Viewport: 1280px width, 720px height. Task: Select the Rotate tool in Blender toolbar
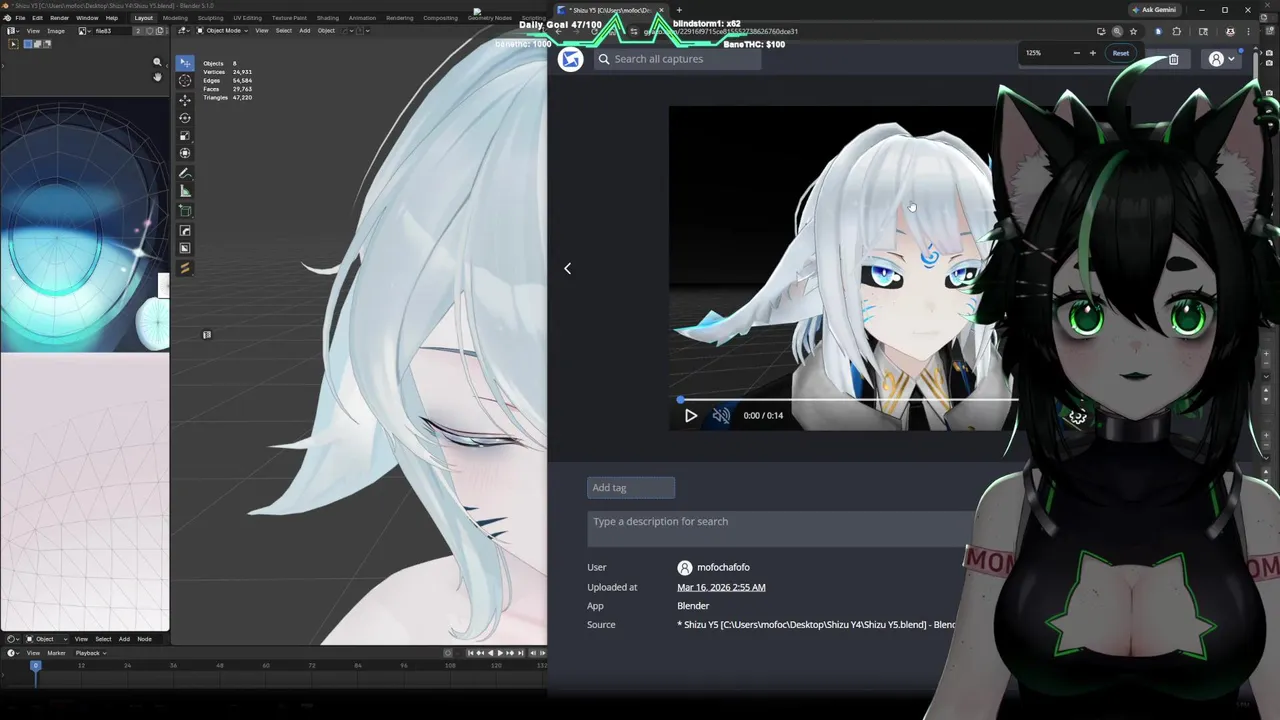click(185, 118)
